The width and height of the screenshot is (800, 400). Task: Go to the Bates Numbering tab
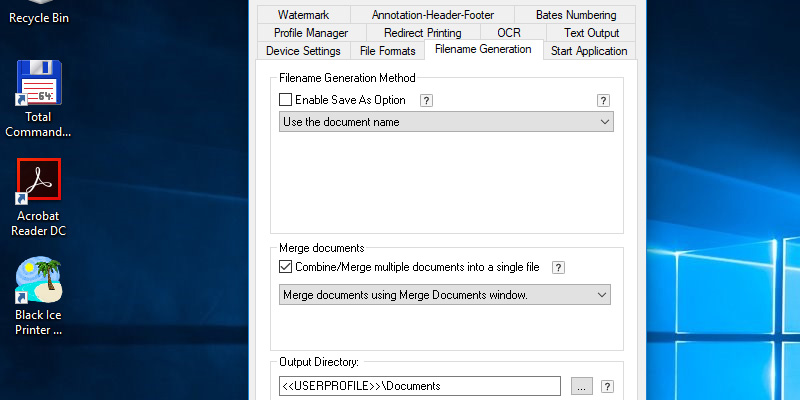[576, 15]
